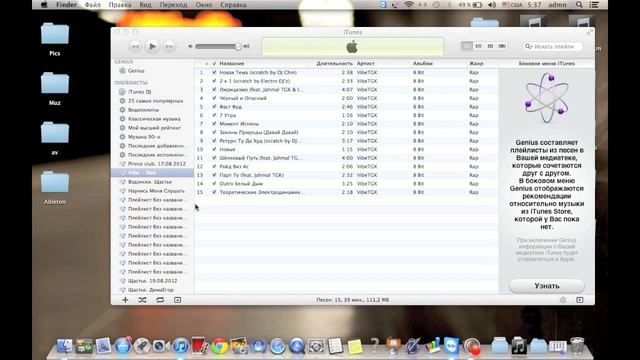
Task: Open search options magnifier dropdown
Action: coord(529,47)
